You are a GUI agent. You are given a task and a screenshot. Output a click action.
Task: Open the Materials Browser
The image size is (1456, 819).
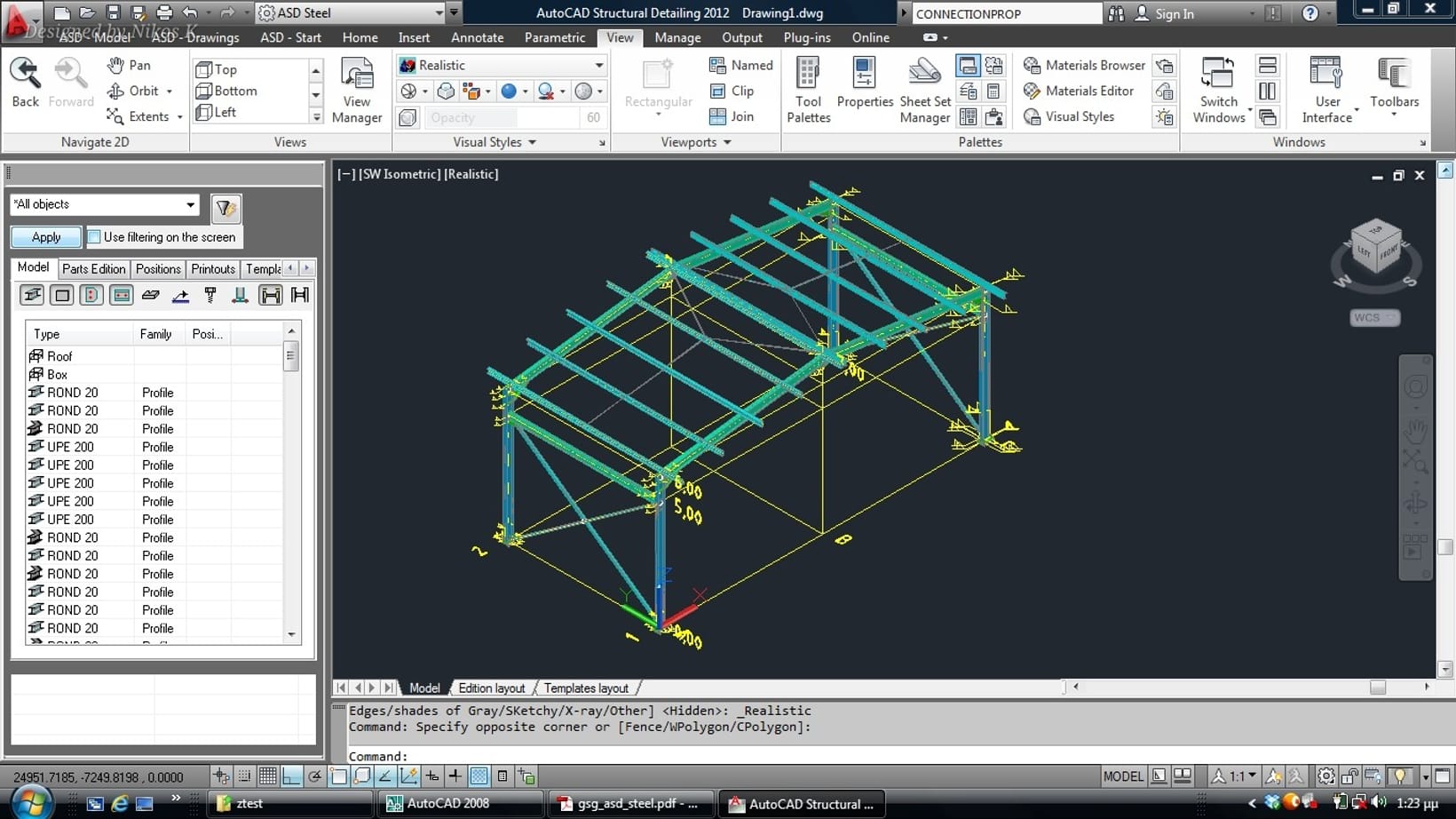click(x=1085, y=65)
